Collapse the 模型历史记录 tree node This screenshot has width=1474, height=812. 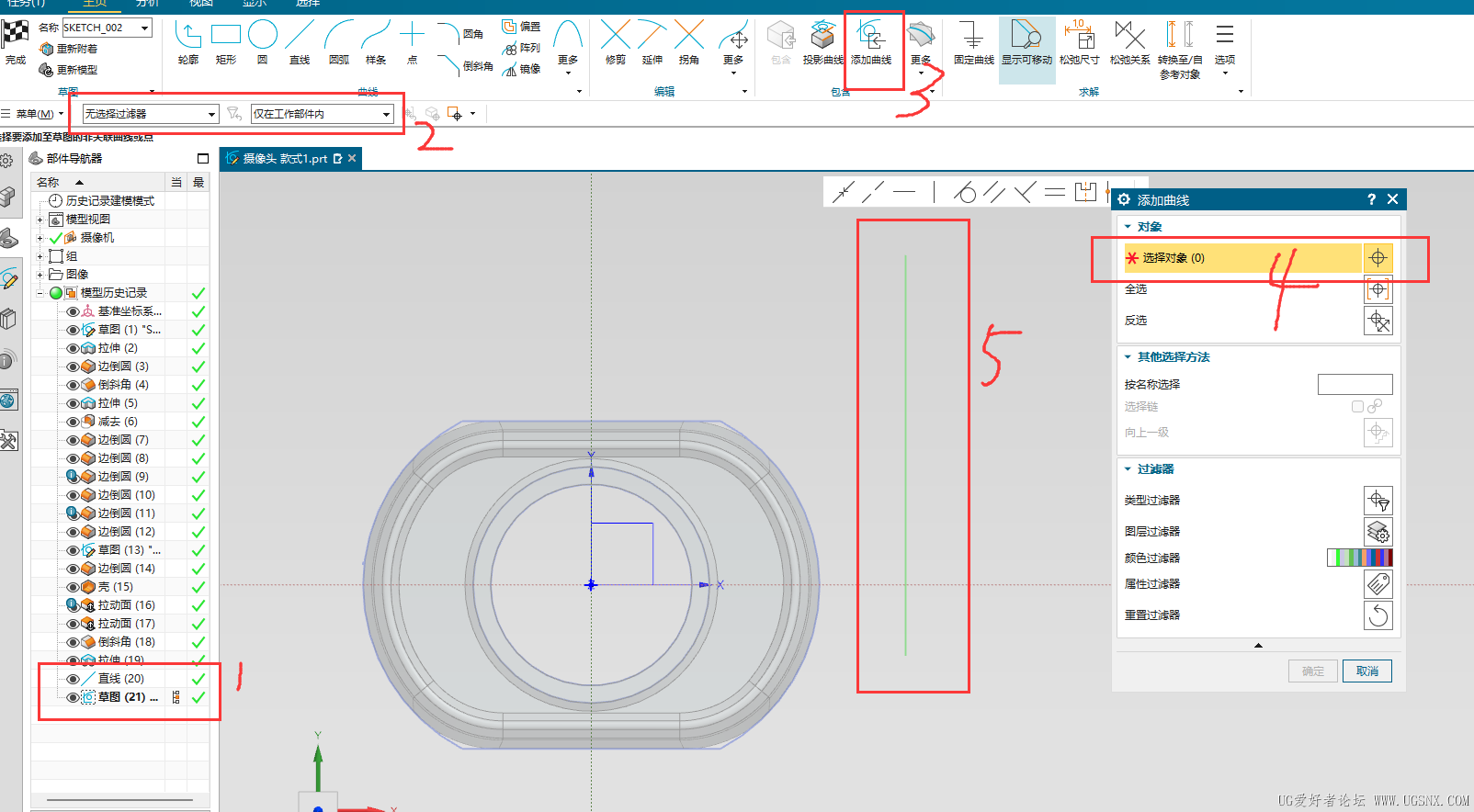40,293
